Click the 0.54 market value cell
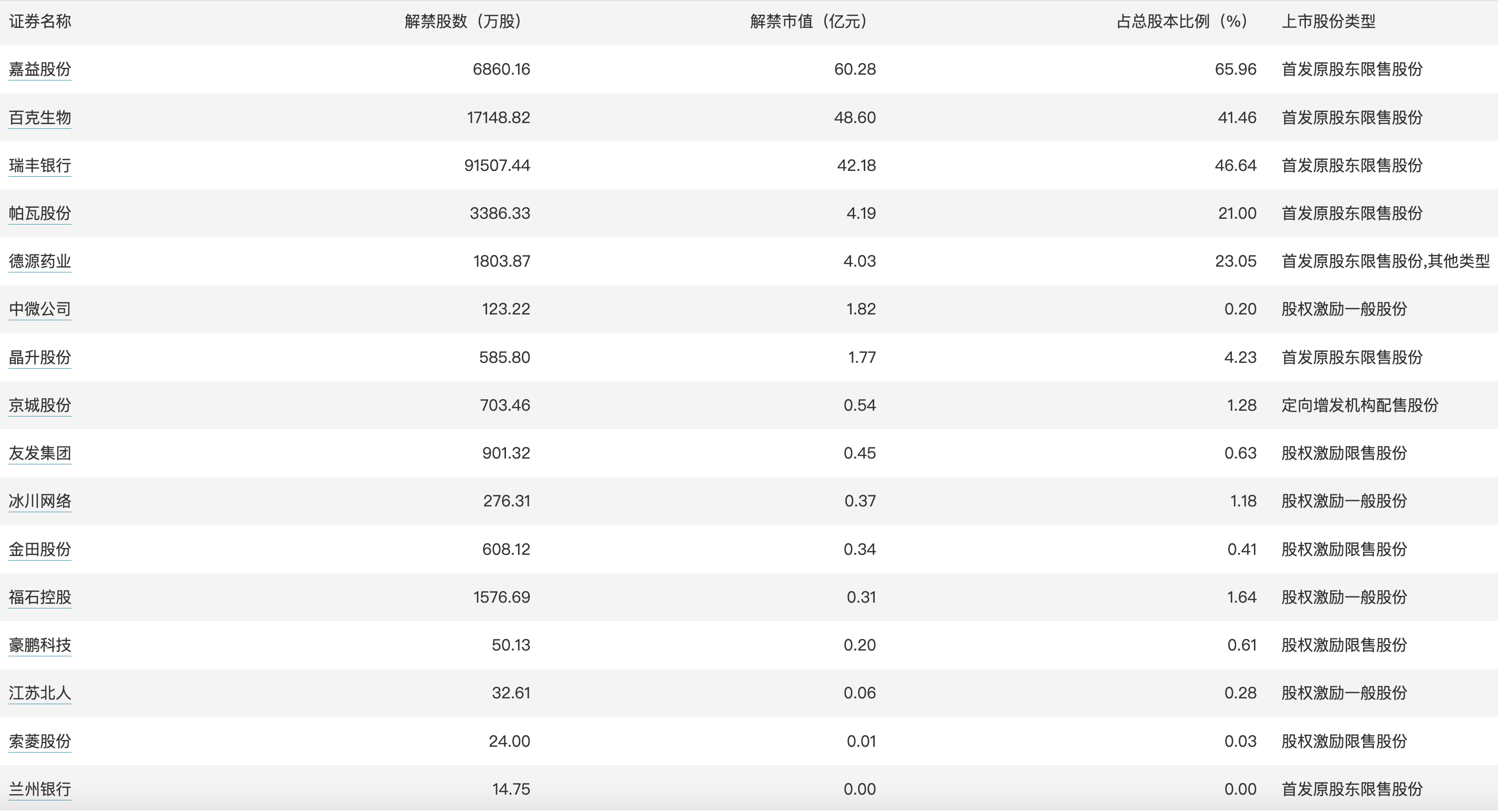 pos(859,405)
